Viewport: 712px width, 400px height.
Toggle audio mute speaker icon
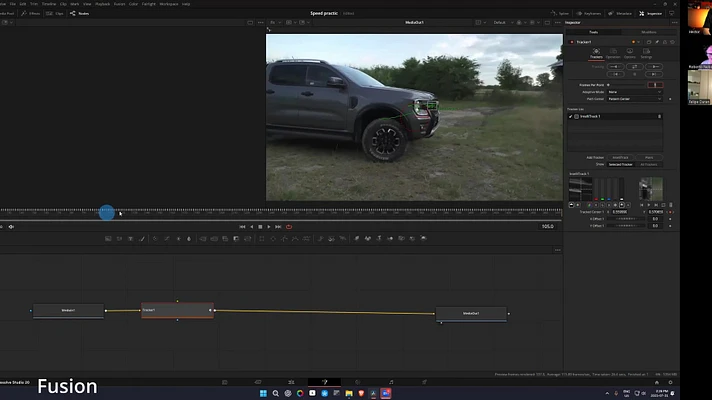coord(11,227)
